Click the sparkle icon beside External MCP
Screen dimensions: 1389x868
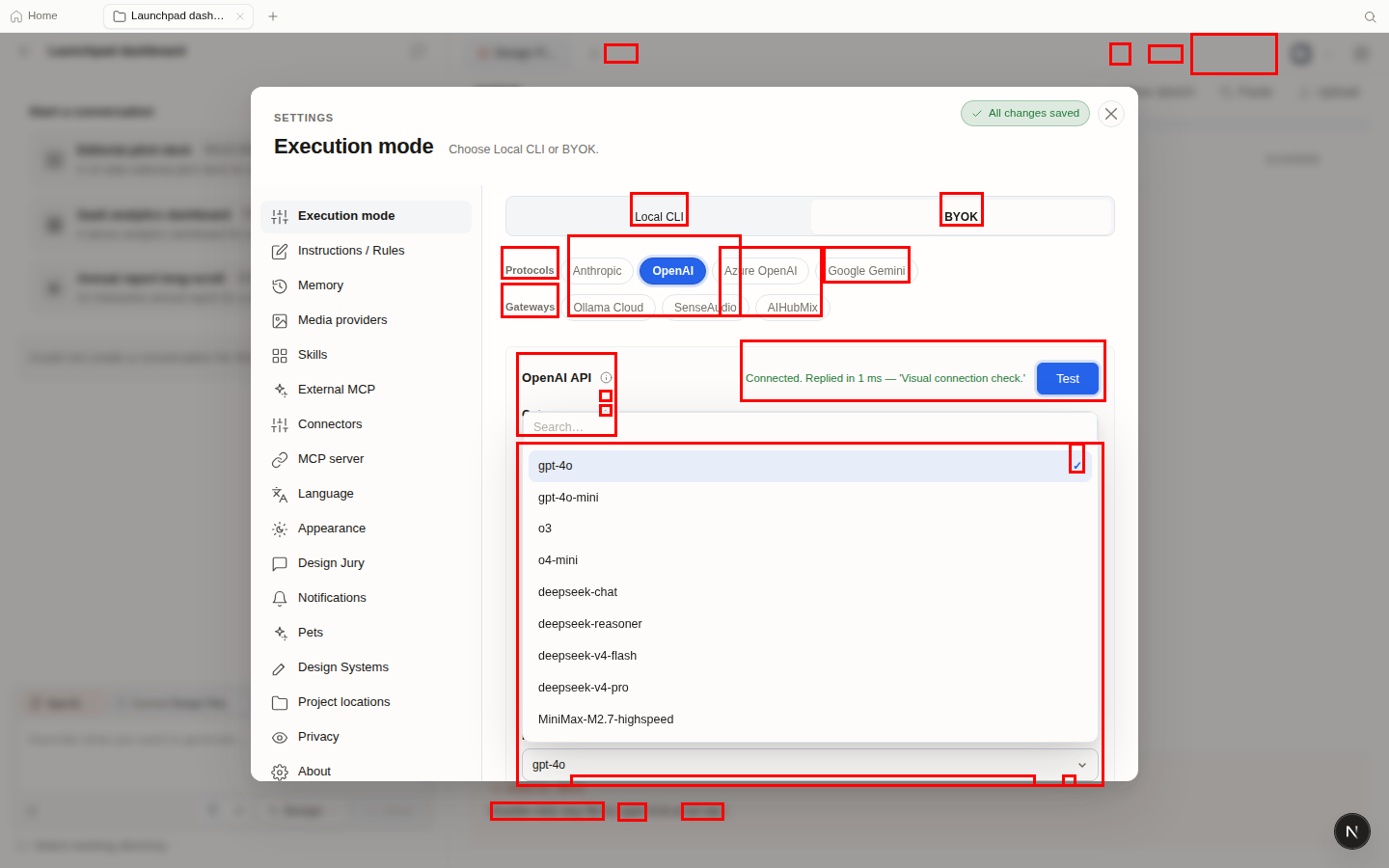coord(280,390)
